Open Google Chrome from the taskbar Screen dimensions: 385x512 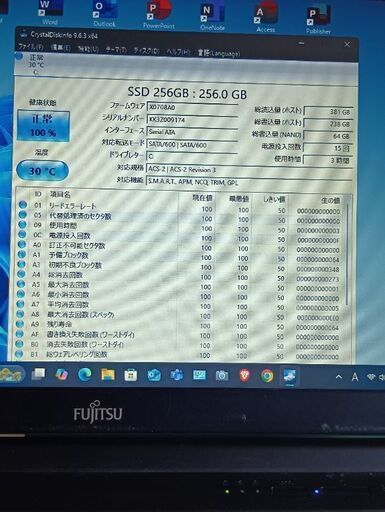267,376
